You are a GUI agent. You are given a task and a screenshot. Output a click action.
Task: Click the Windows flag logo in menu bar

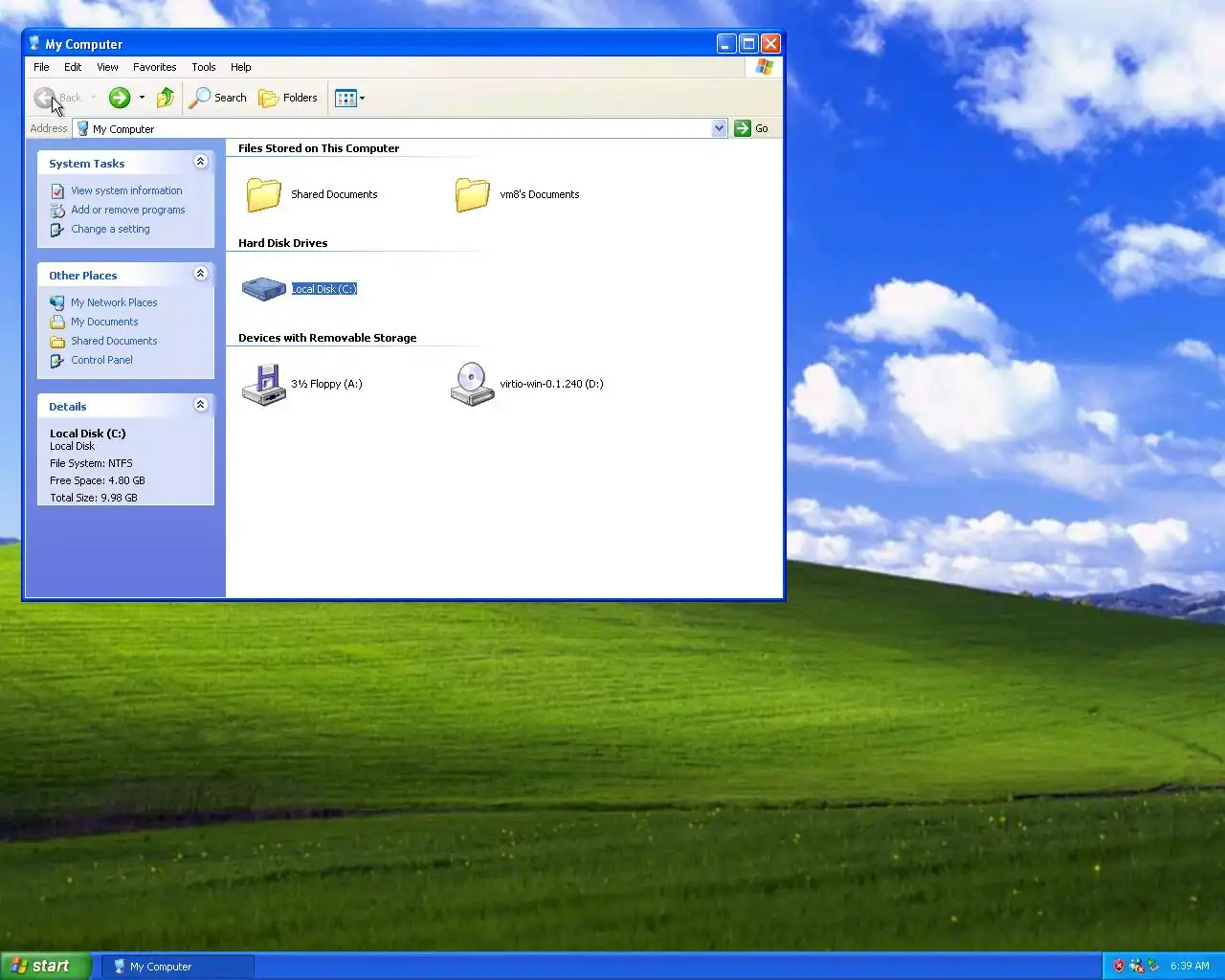[764, 67]
